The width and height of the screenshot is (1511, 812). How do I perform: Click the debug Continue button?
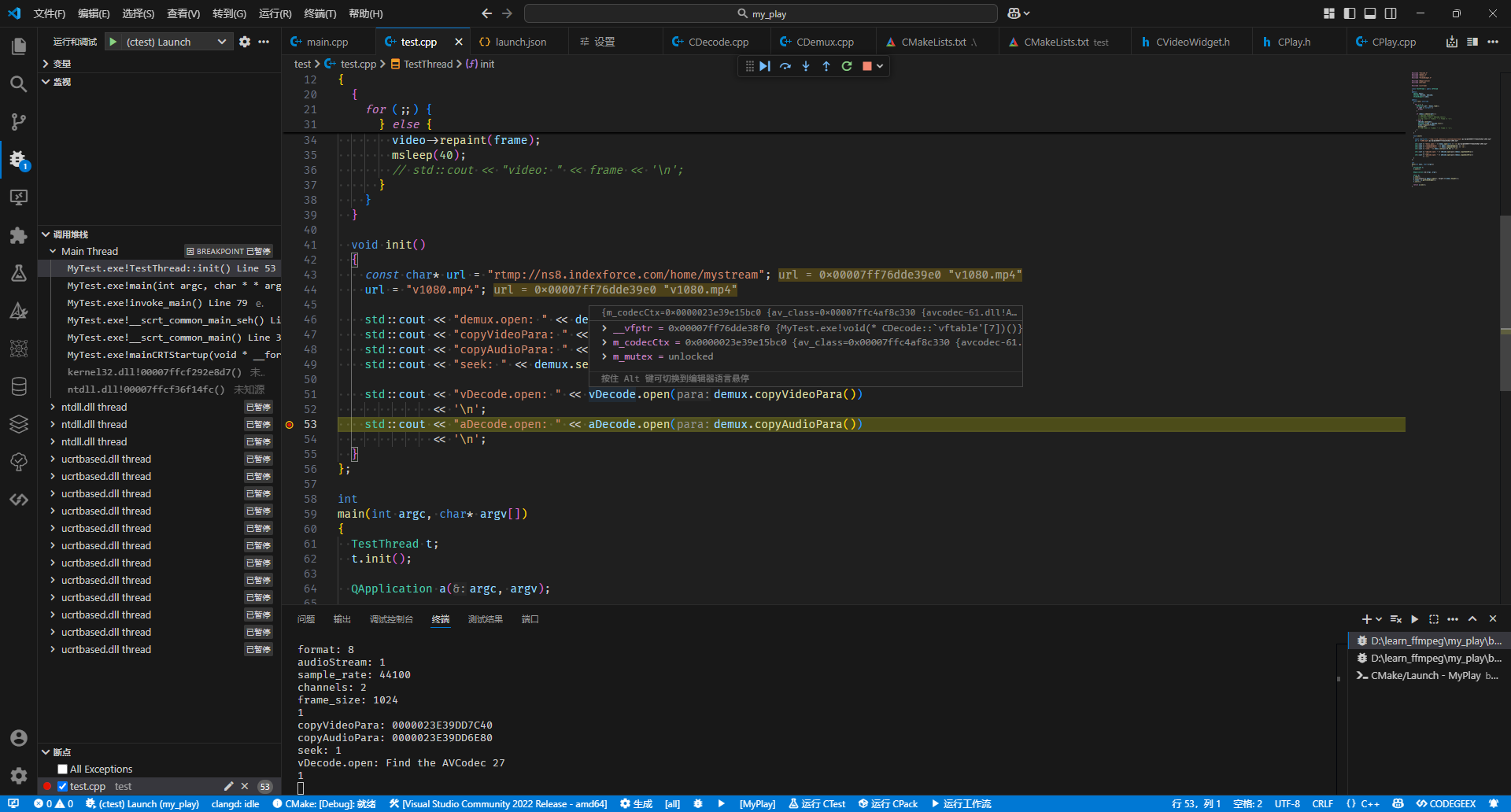pyautogui.click(x=765, y=66)
